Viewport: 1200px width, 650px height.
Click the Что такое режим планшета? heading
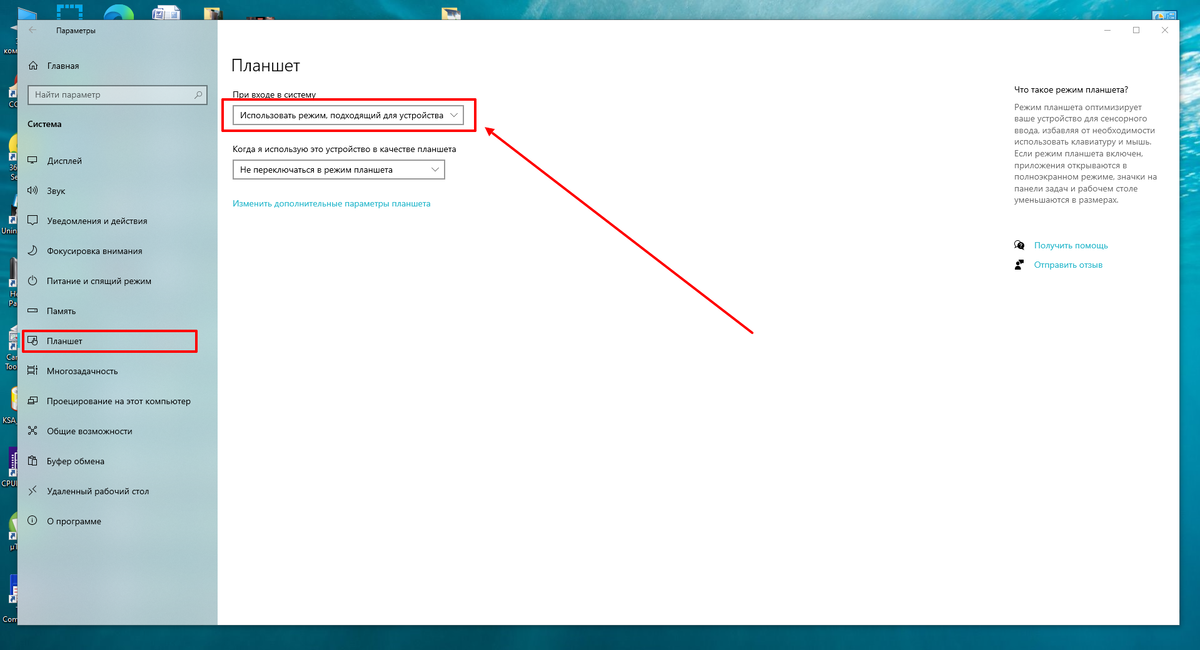tap(1071, 89)
